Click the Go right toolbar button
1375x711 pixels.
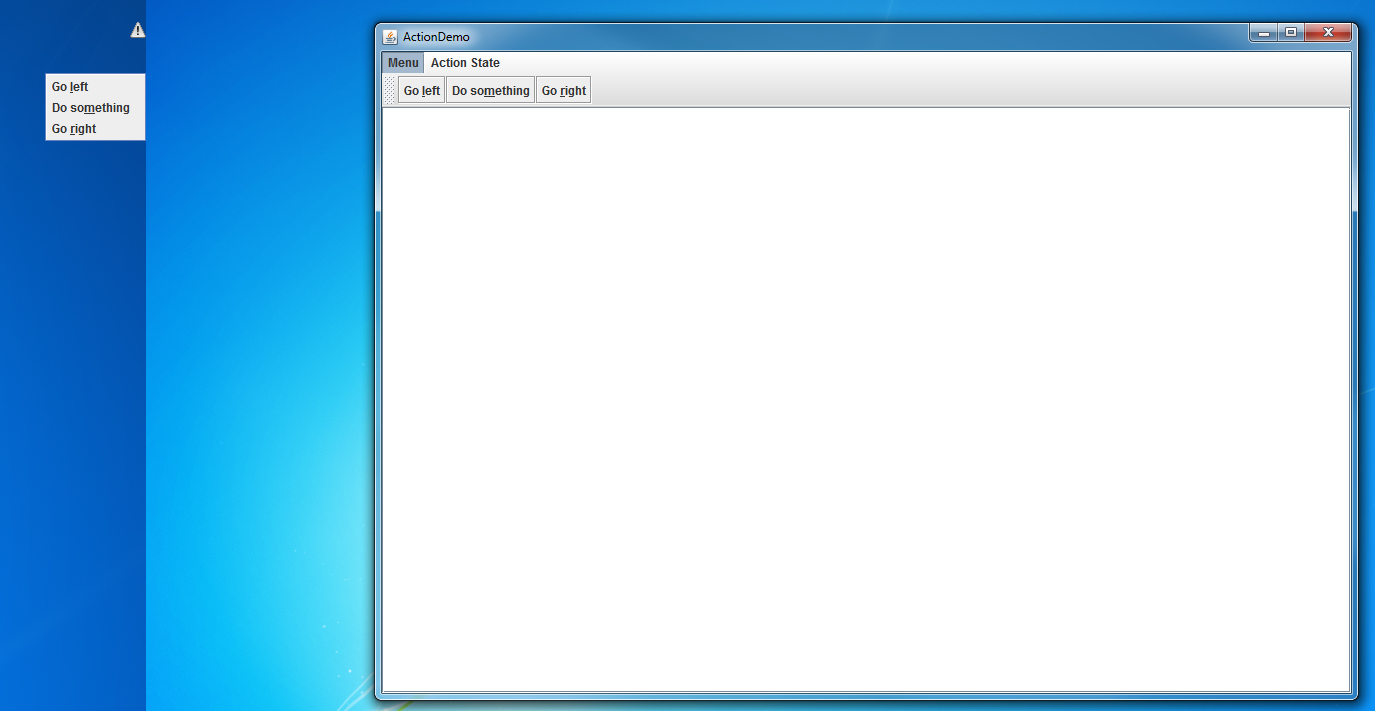pos(563,90)
